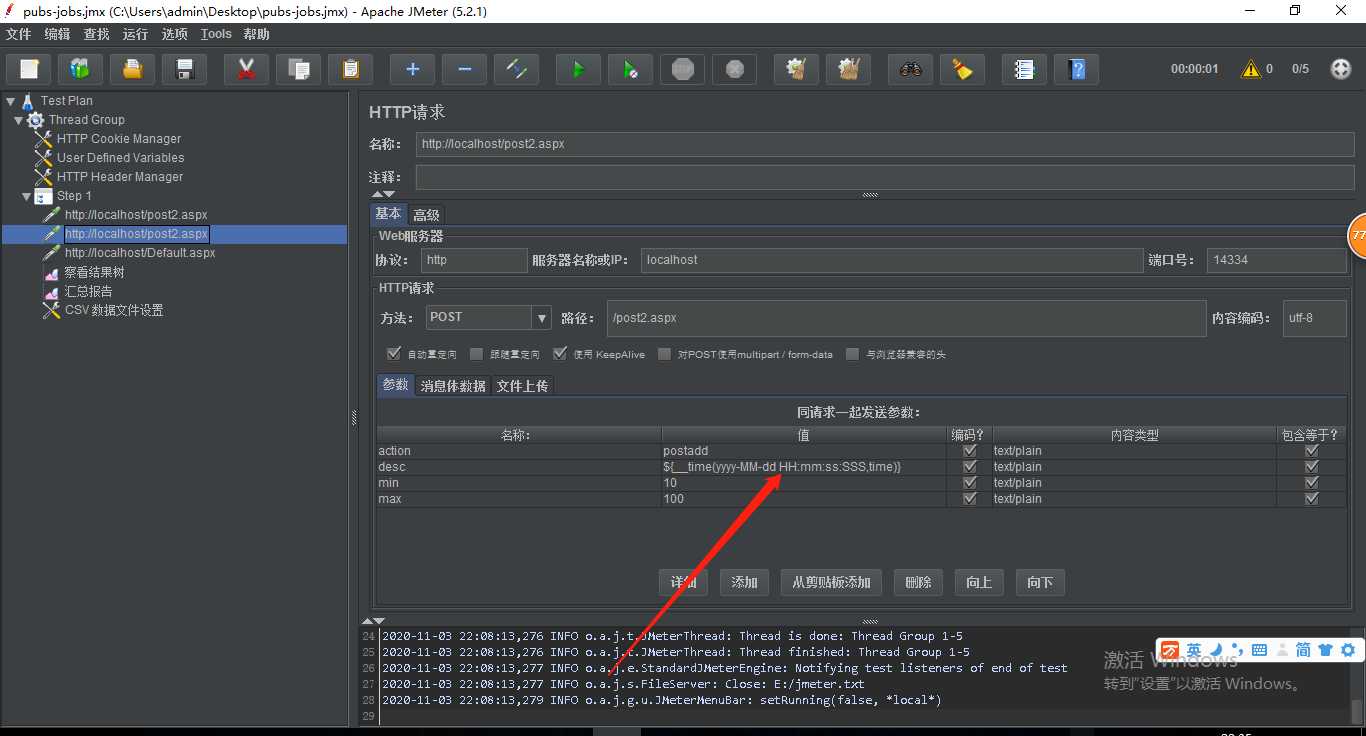Screen dimensions: 1366x736
Task: Click the 删除 button
Action: pos(918,582)
